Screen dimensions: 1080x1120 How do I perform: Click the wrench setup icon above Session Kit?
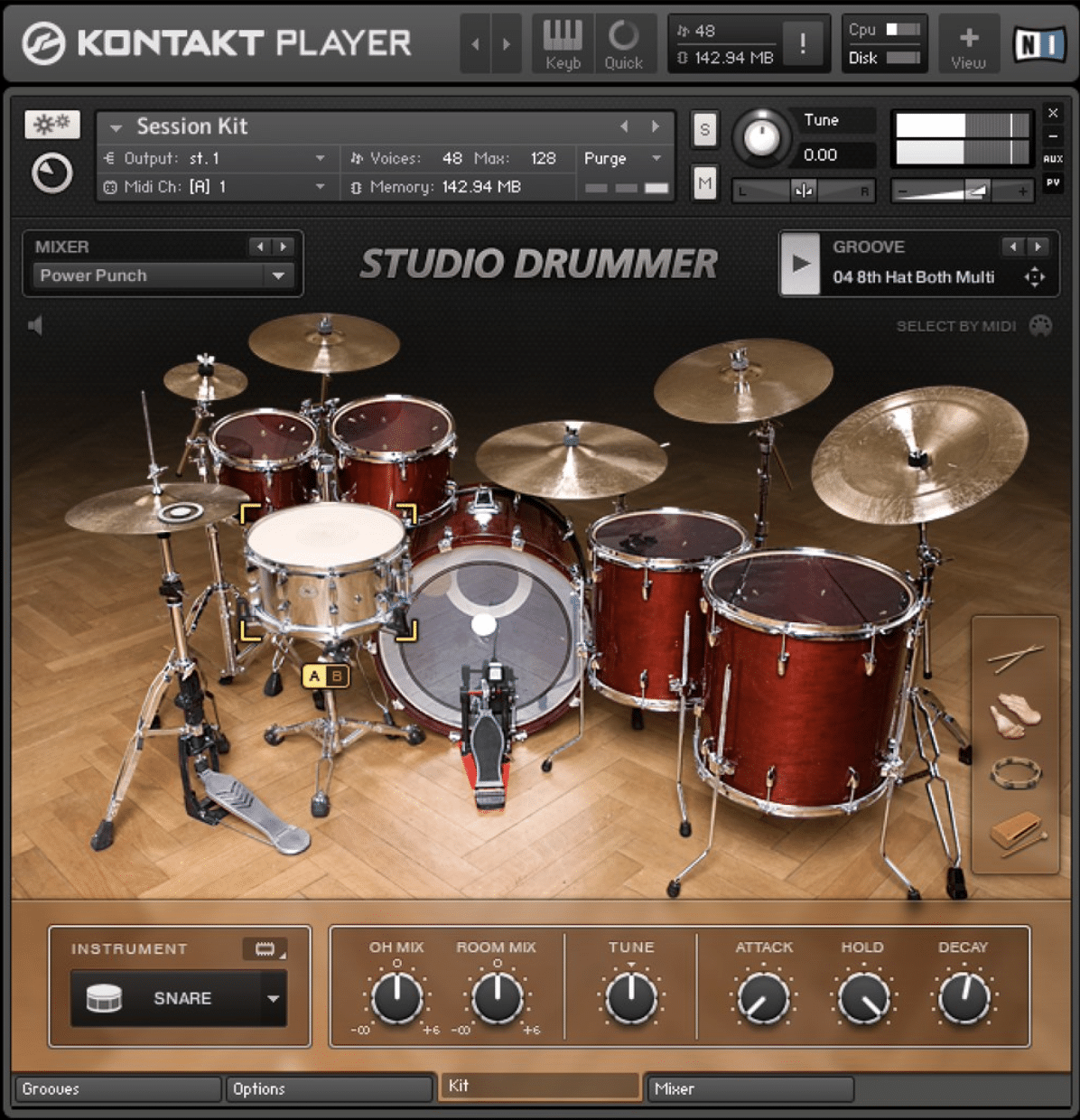pos(51,124)
